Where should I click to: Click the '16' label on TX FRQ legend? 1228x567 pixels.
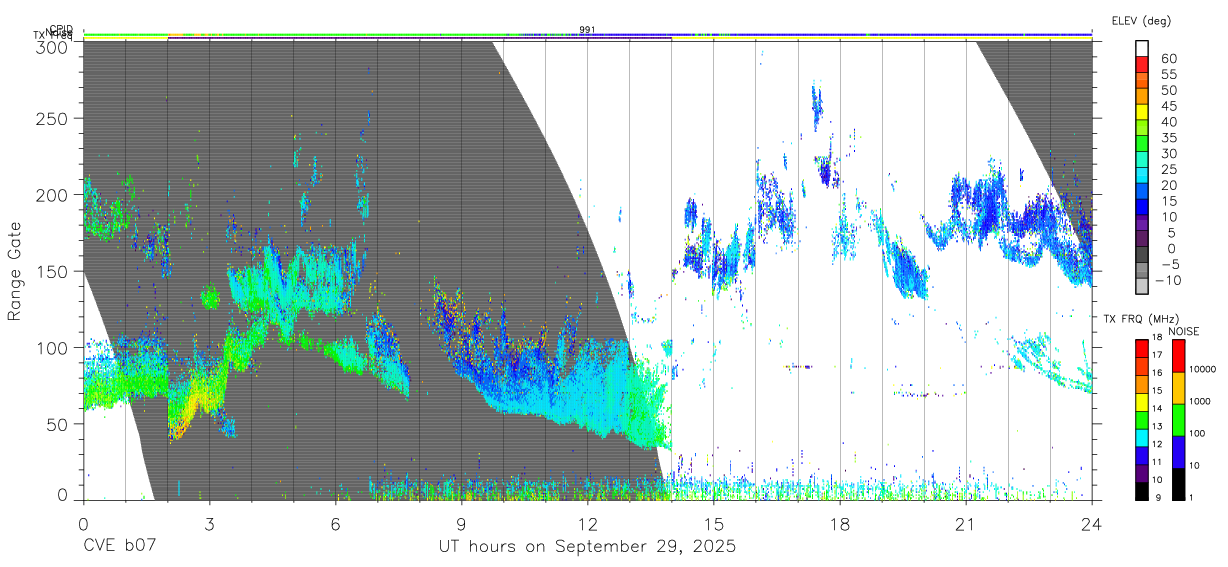click(1157, 372)
